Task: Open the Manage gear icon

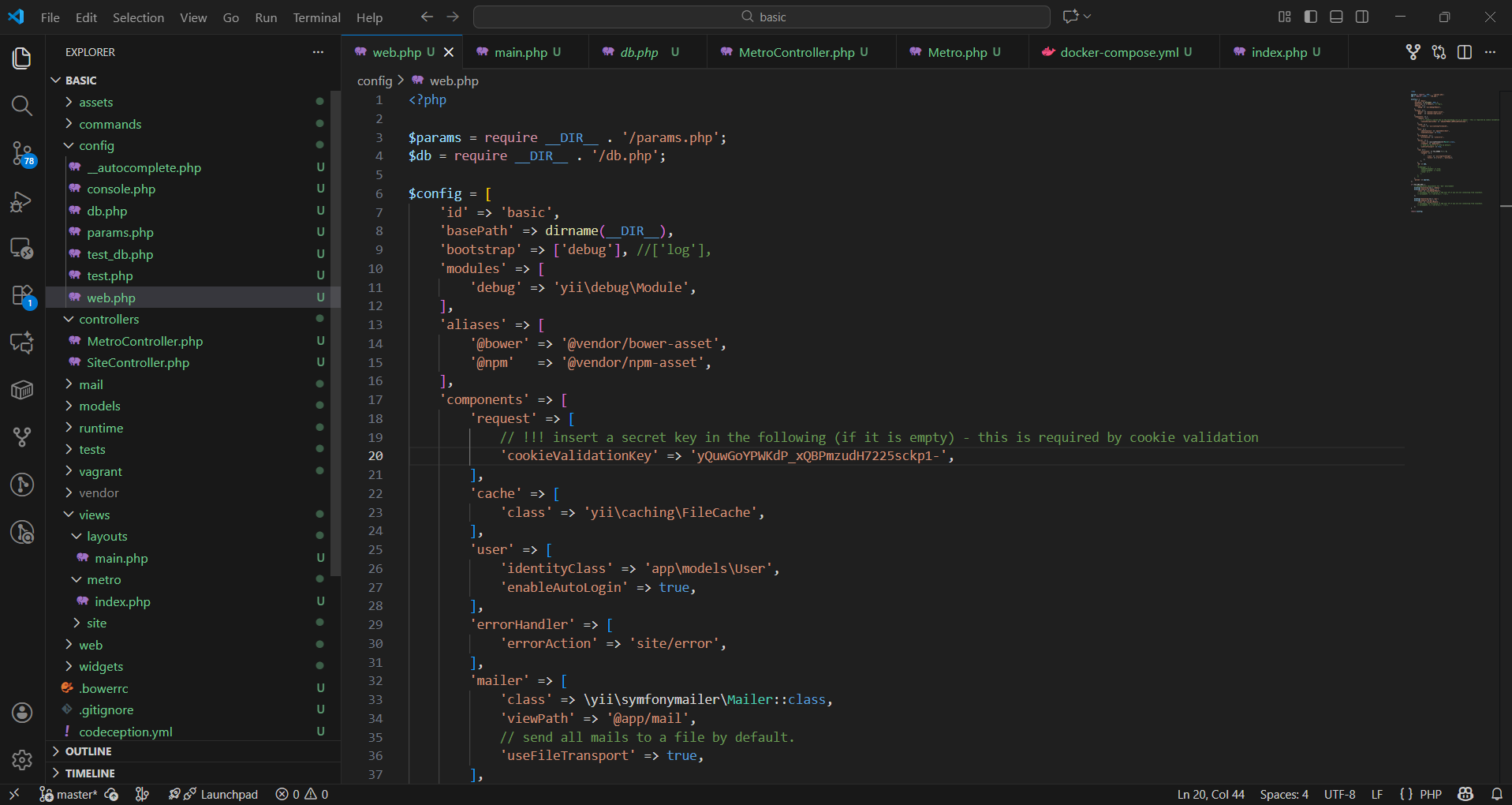Action: point(21,759)
